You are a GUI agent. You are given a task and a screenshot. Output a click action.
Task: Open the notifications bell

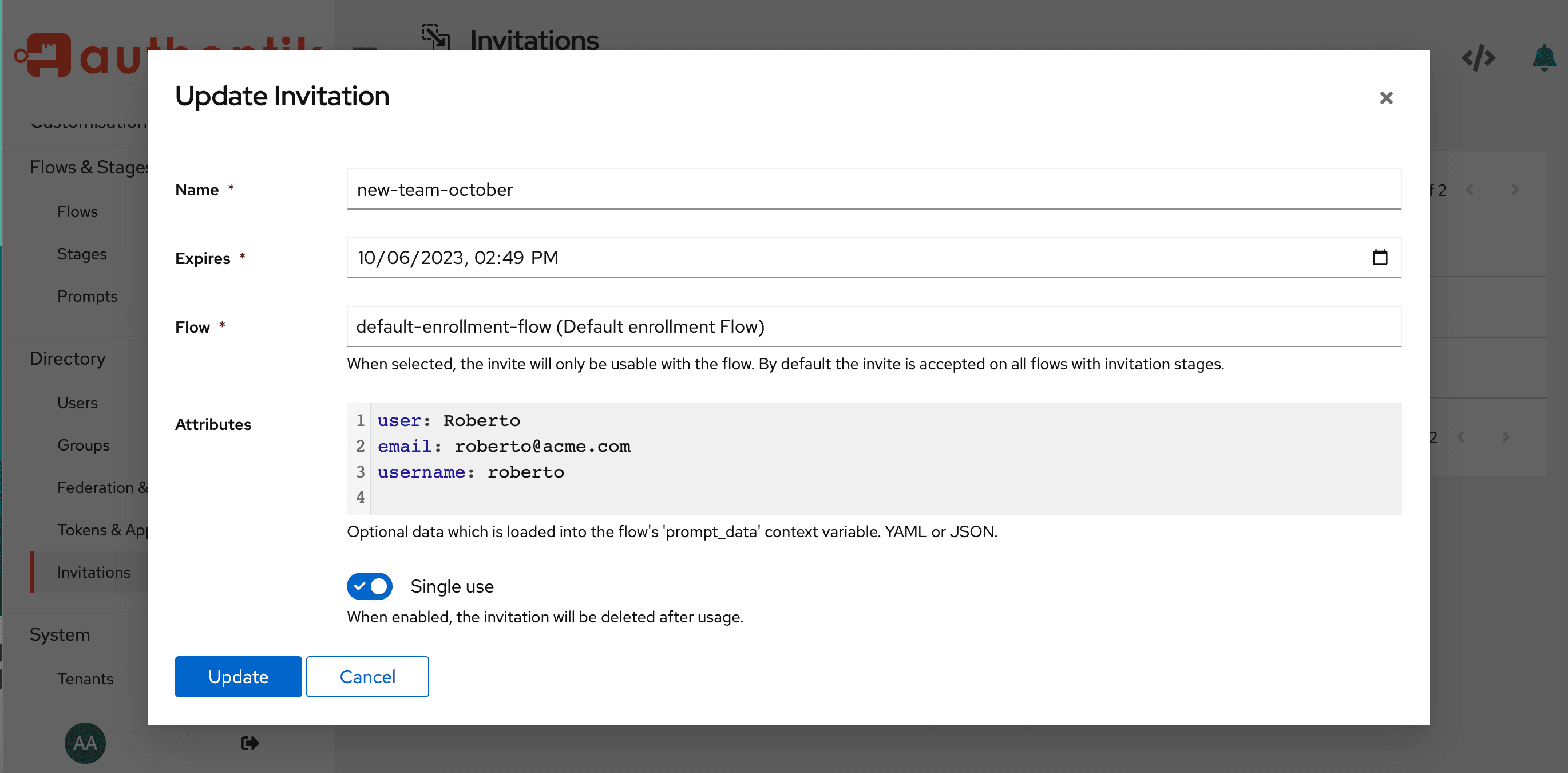click(1542, 58)
